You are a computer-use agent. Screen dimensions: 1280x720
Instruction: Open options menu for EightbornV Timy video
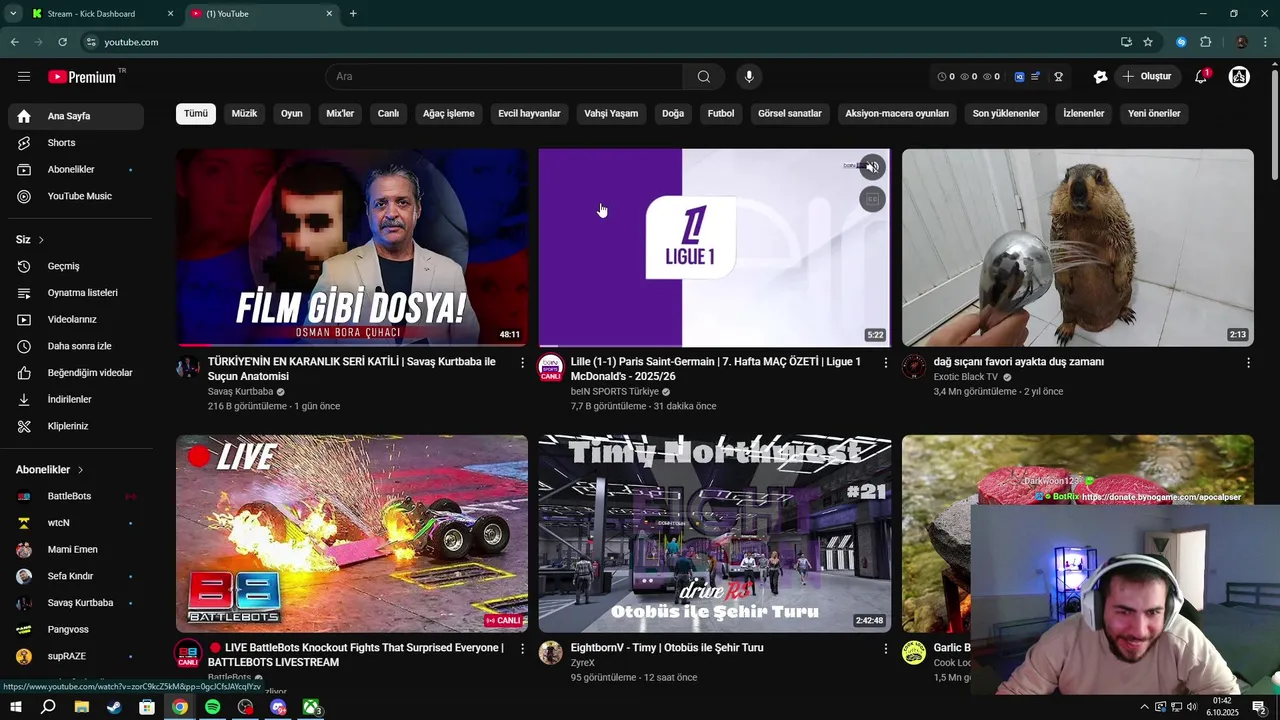coord(885,648)
